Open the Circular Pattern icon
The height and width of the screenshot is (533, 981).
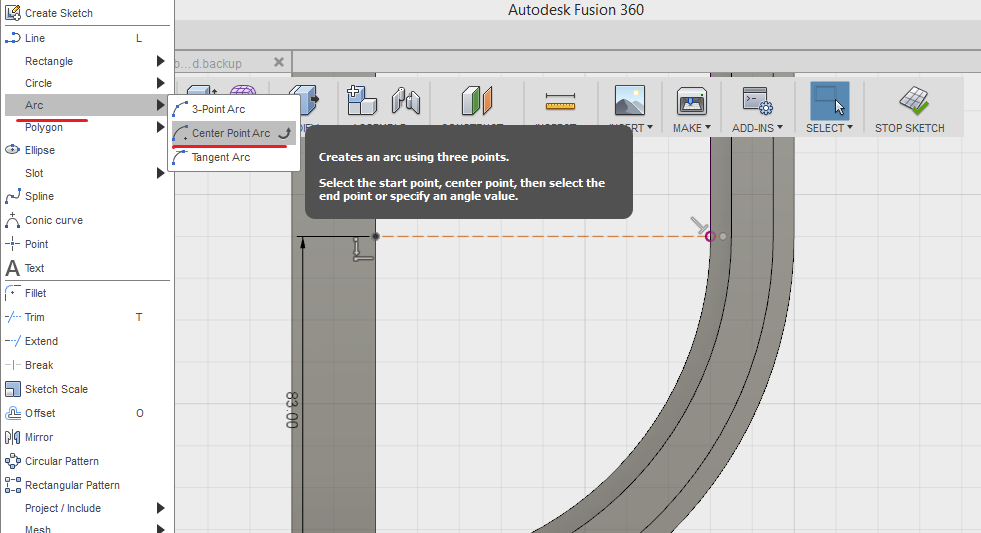click(13, 461)
